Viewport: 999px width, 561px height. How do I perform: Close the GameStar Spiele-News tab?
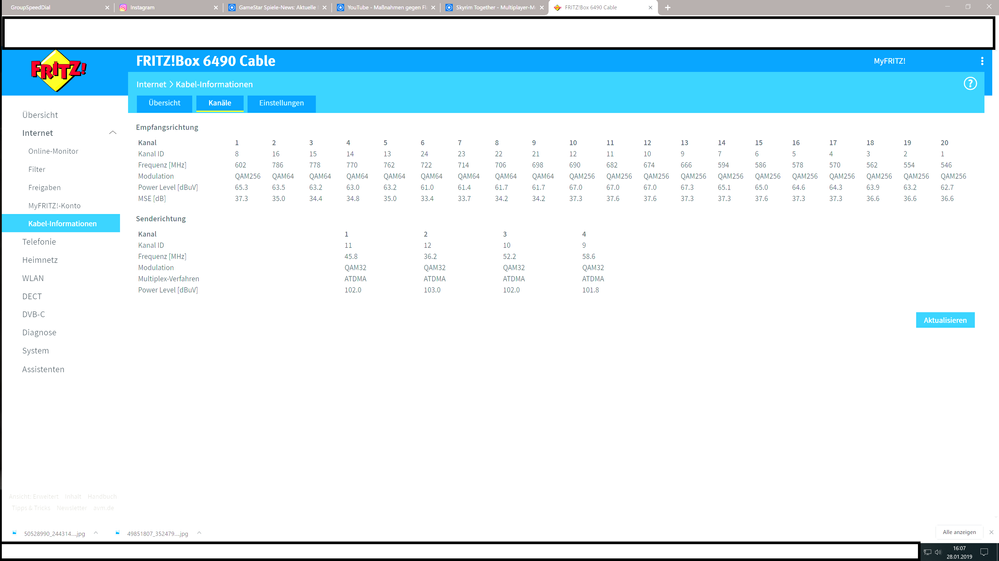coord(324,8)
